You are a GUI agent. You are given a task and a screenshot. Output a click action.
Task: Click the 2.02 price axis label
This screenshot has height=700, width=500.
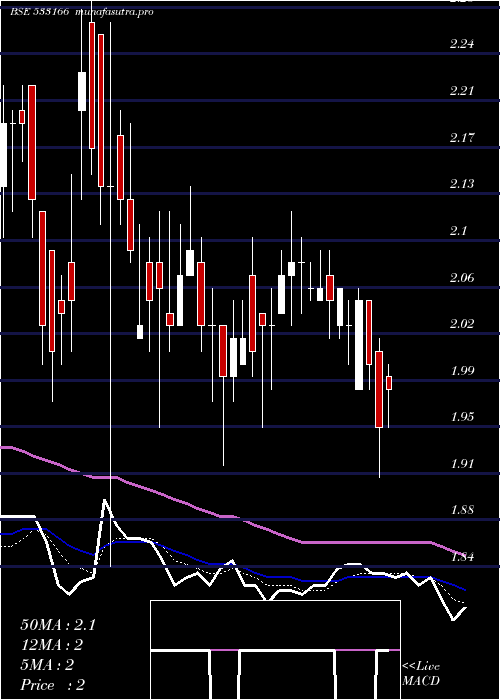462,324
